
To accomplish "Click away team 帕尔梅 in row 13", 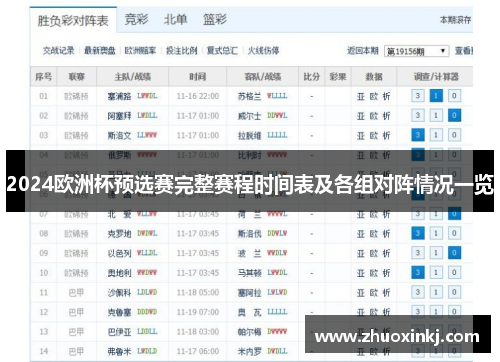I will click(249, 332).
